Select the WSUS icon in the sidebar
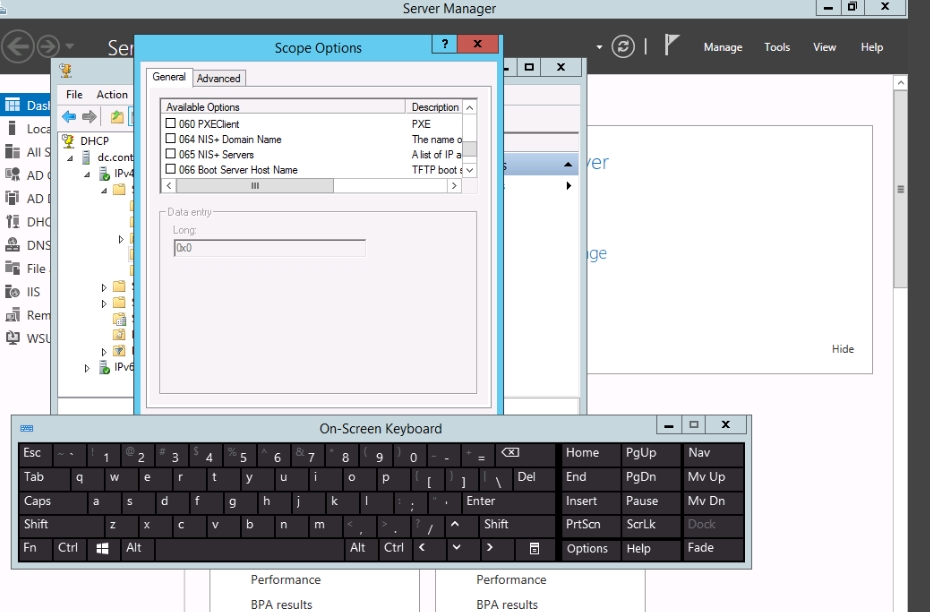Screen dimensions: 930x612 click(12, 338)
